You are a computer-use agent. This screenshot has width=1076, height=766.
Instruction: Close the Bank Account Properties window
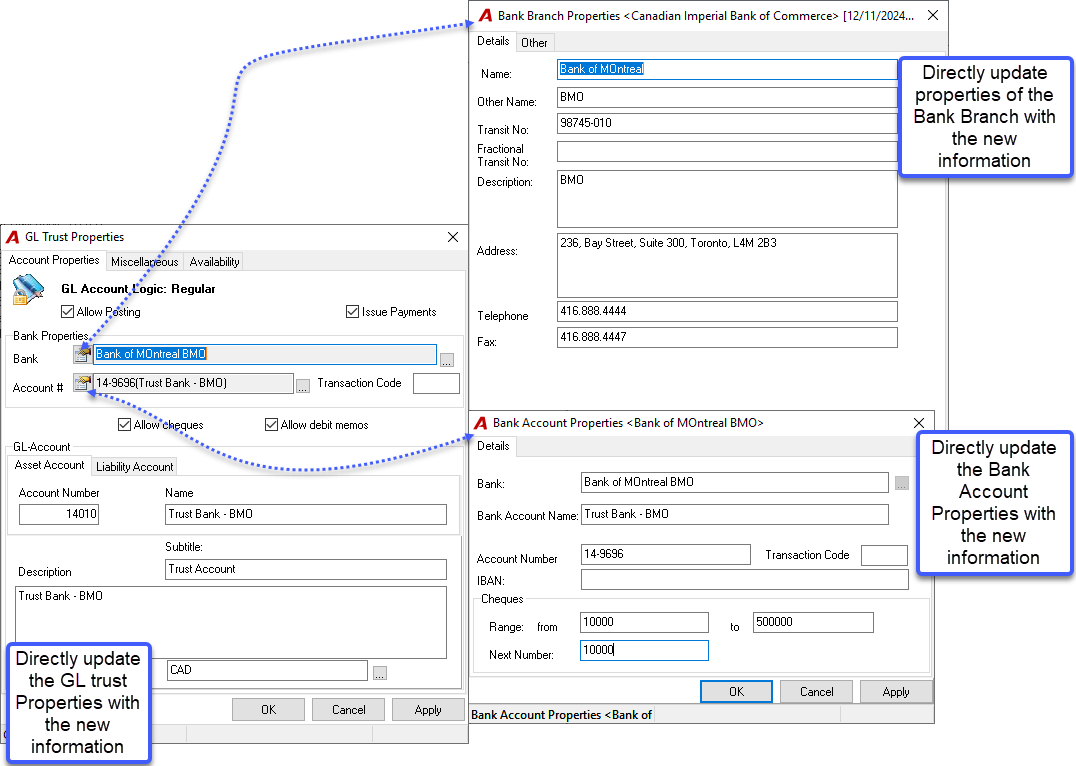pos(919,423)
